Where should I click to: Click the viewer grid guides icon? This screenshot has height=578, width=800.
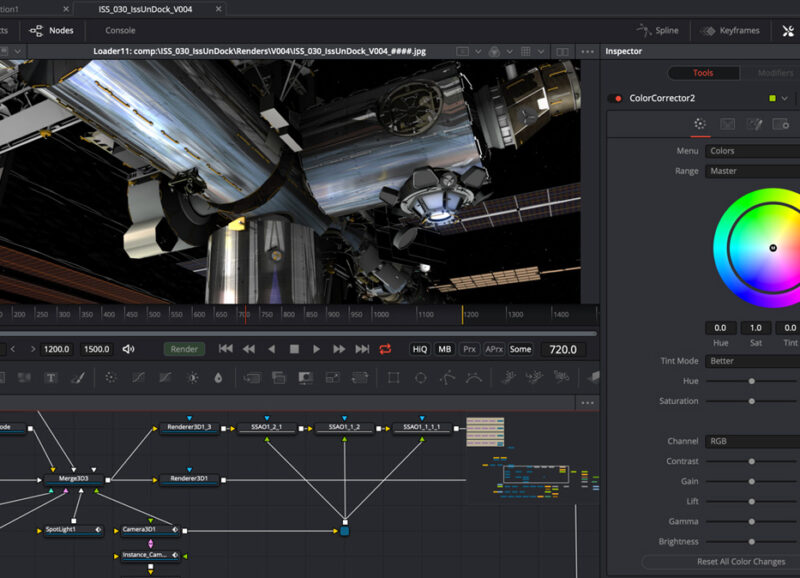526,52
